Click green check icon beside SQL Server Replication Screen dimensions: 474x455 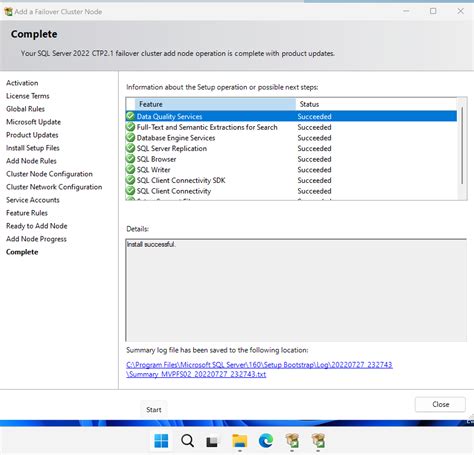click(x=130, y=148)
